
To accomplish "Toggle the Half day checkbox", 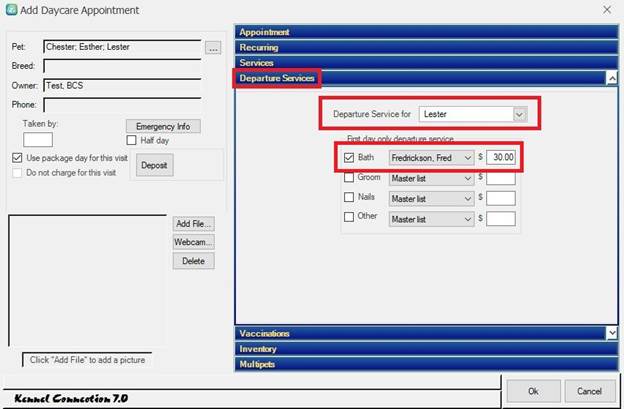I will (x=131, y=140).
